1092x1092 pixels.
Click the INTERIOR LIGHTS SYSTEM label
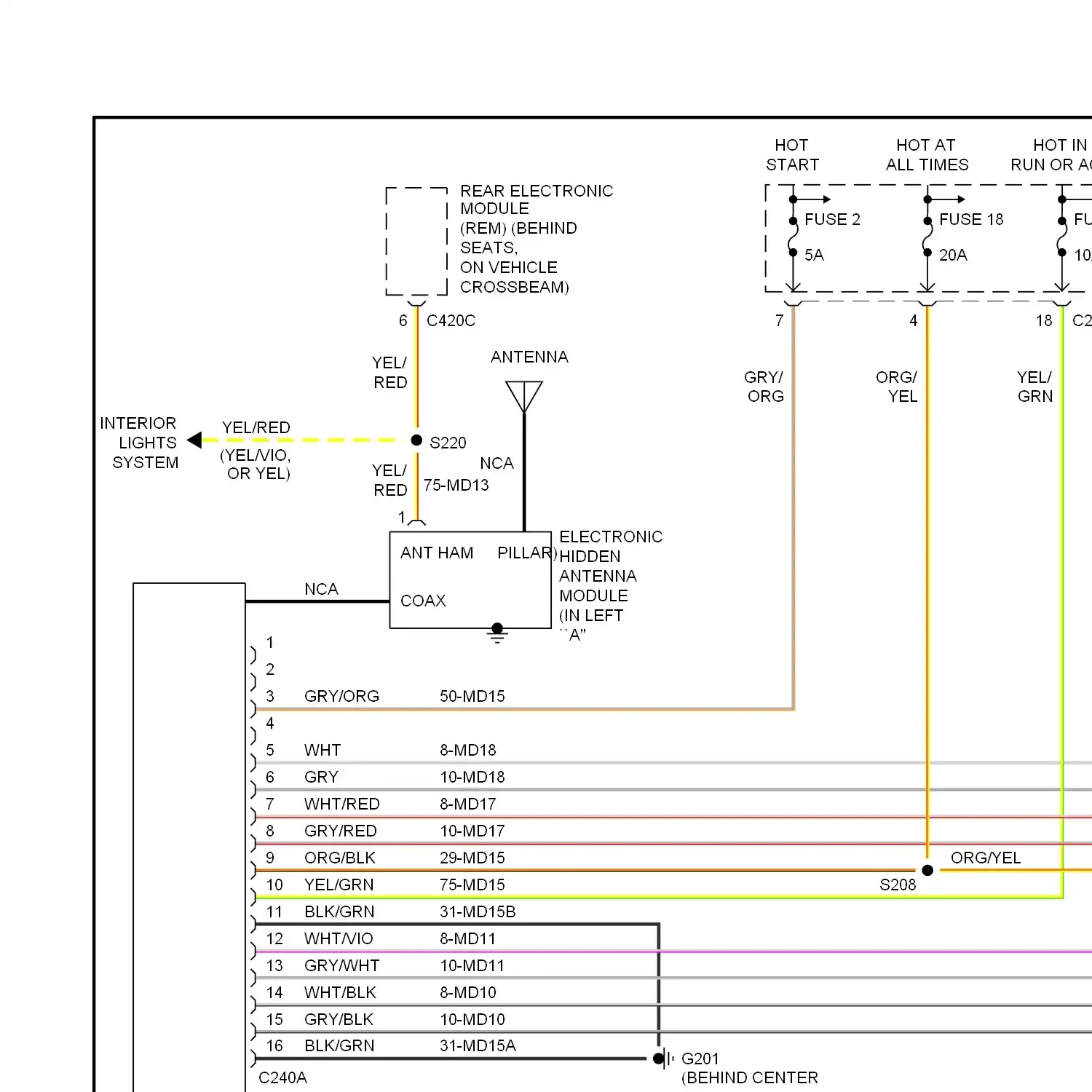pyautogui.click(x=139, y=443)
